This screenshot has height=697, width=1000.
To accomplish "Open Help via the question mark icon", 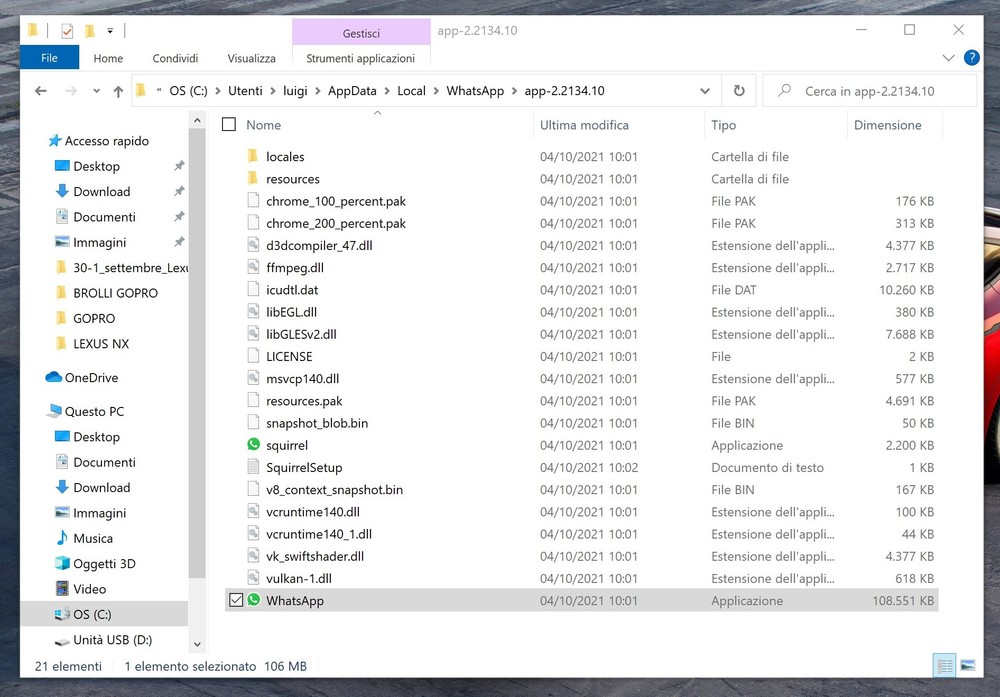I will point(971,57).
